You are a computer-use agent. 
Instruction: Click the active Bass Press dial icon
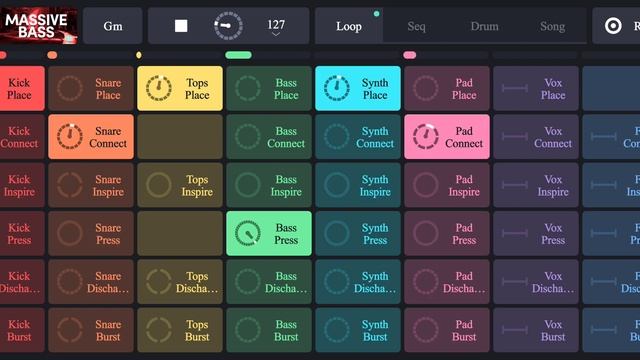coord(247,233)
